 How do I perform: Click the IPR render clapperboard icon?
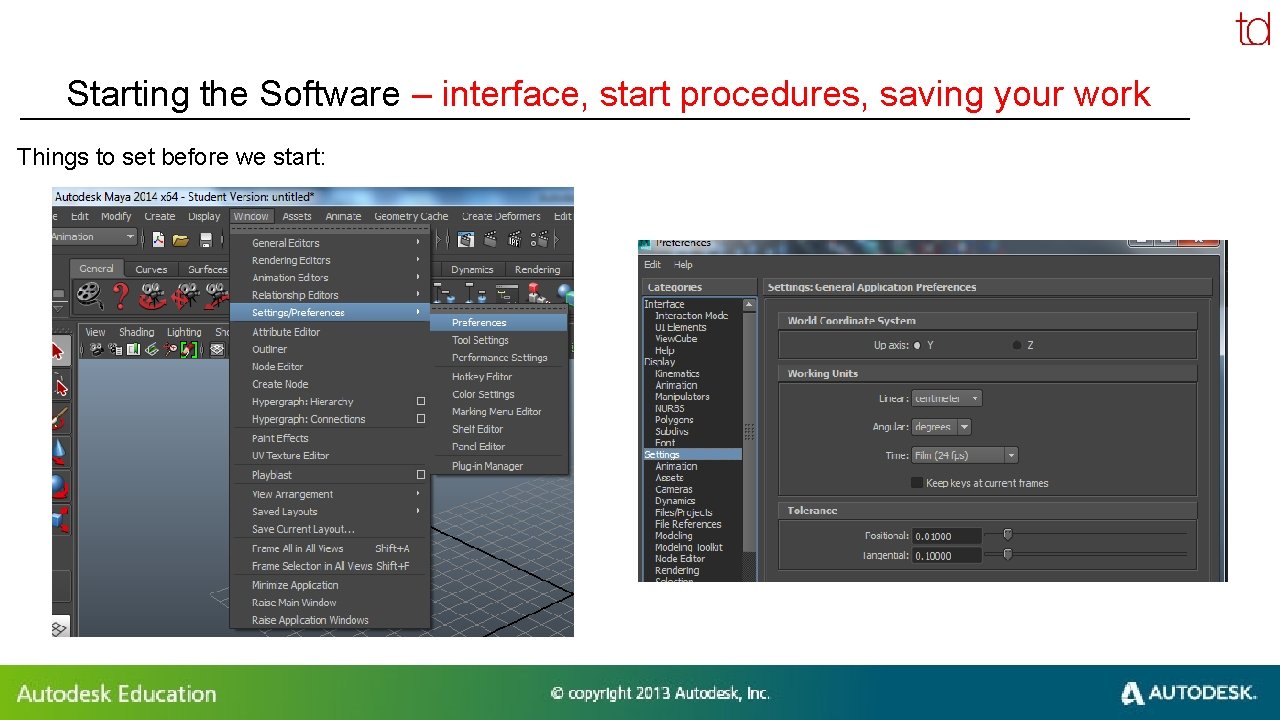[515, 239]
